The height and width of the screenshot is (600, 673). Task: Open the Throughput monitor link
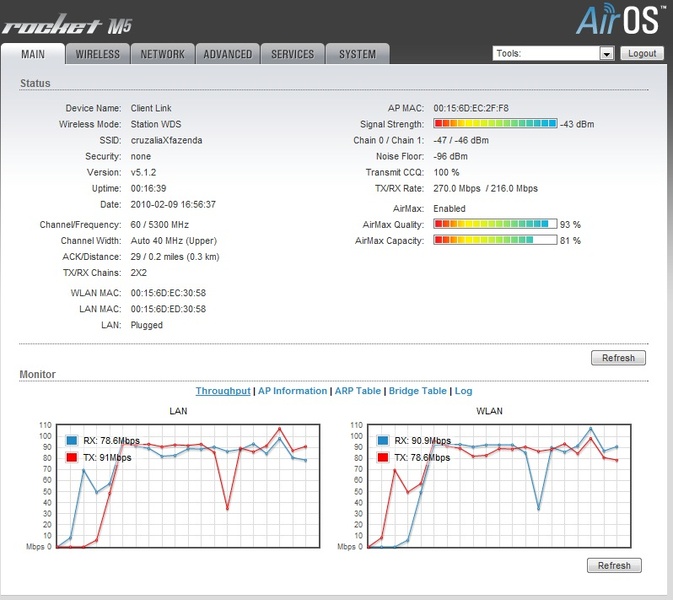(223, 391)
